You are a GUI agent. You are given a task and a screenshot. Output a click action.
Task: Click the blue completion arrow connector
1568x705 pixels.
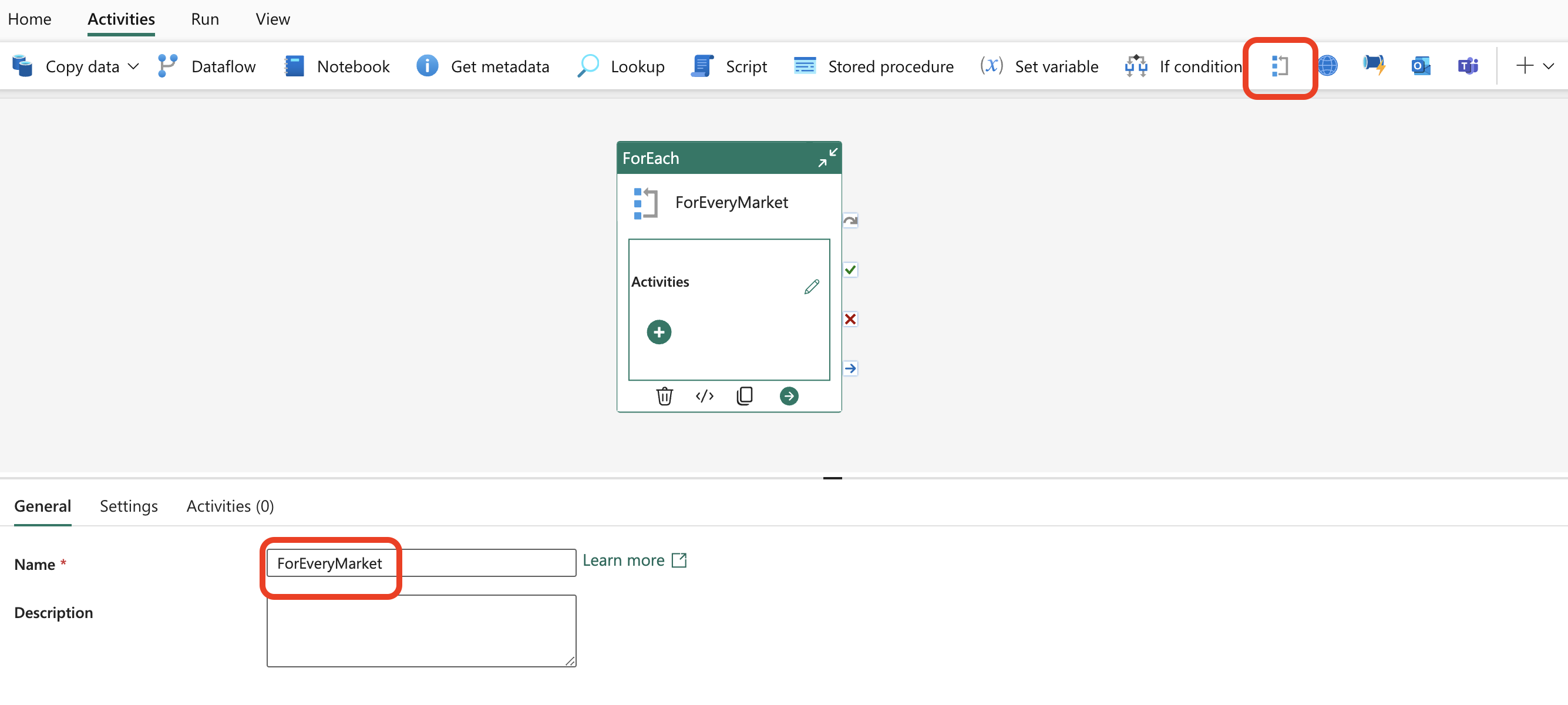pos(850,368)
